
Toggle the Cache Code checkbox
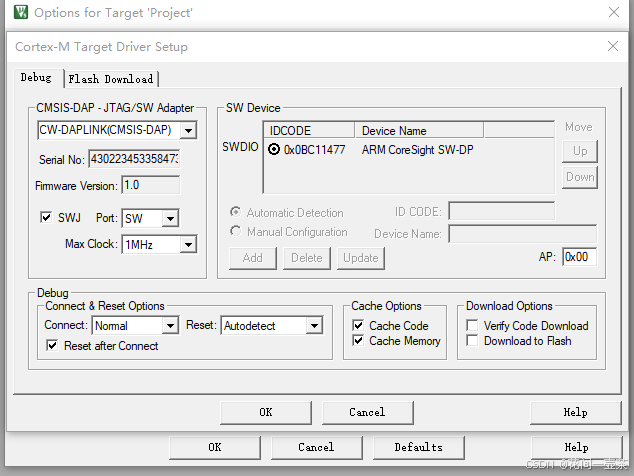358,325
